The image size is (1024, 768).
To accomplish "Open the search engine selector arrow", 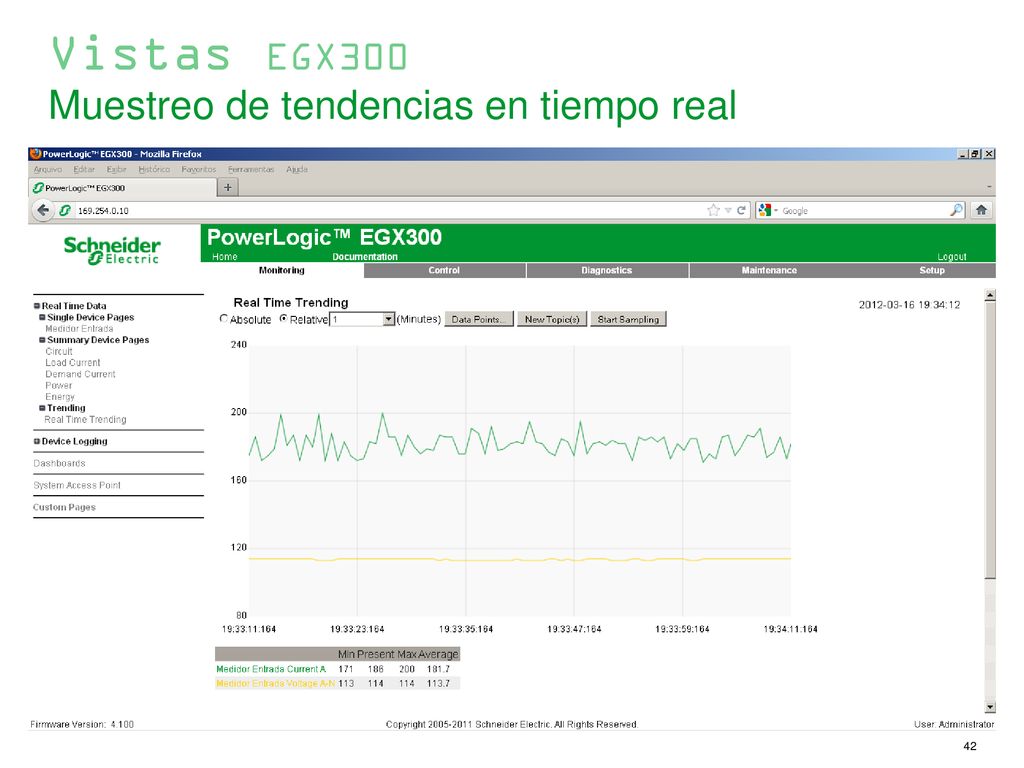I will tap(776, 211).
